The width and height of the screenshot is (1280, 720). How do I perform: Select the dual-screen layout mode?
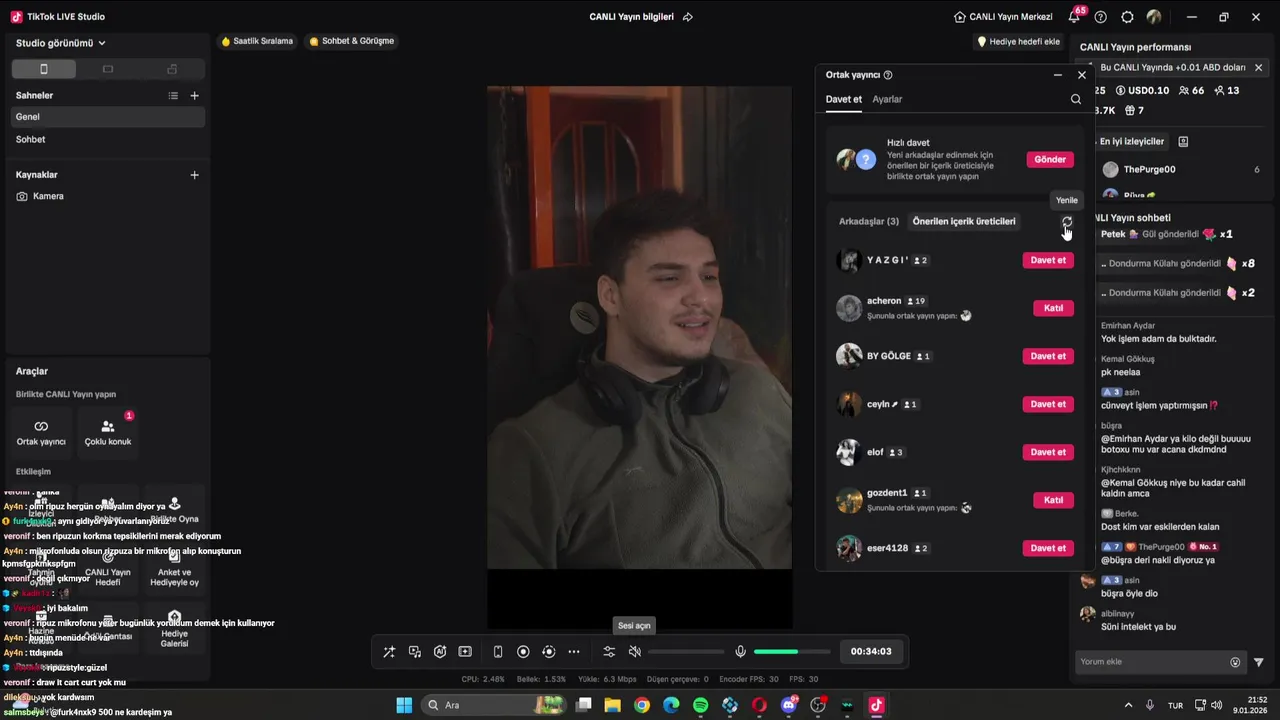point(172,69)
